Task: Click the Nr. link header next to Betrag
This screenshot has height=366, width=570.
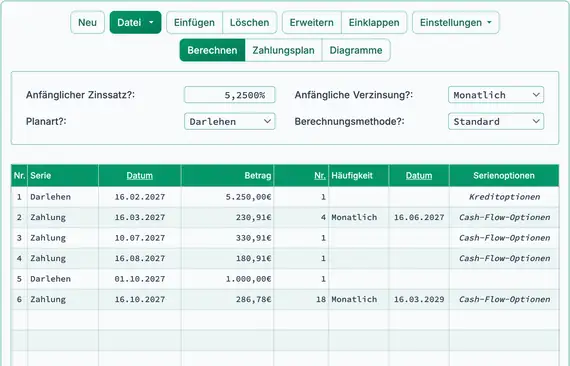Action: [x=320, y=176]
